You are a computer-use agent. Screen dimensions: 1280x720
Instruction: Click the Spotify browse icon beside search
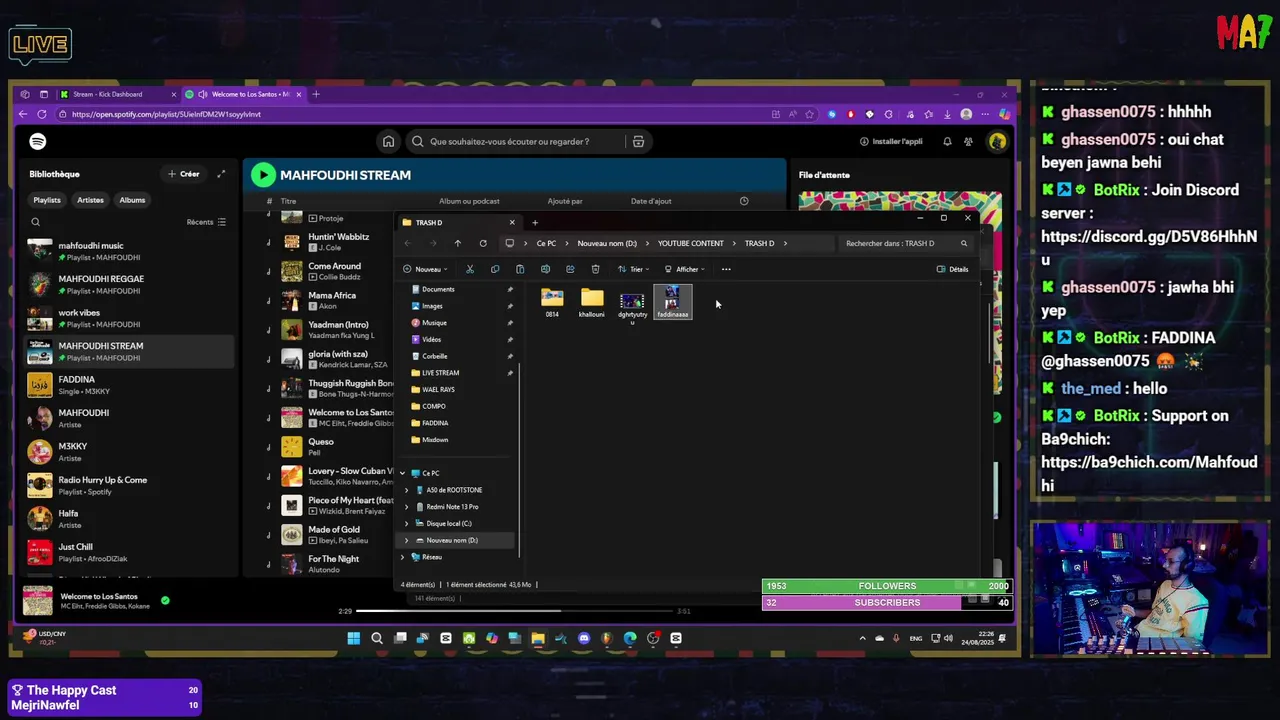(638, 141)
